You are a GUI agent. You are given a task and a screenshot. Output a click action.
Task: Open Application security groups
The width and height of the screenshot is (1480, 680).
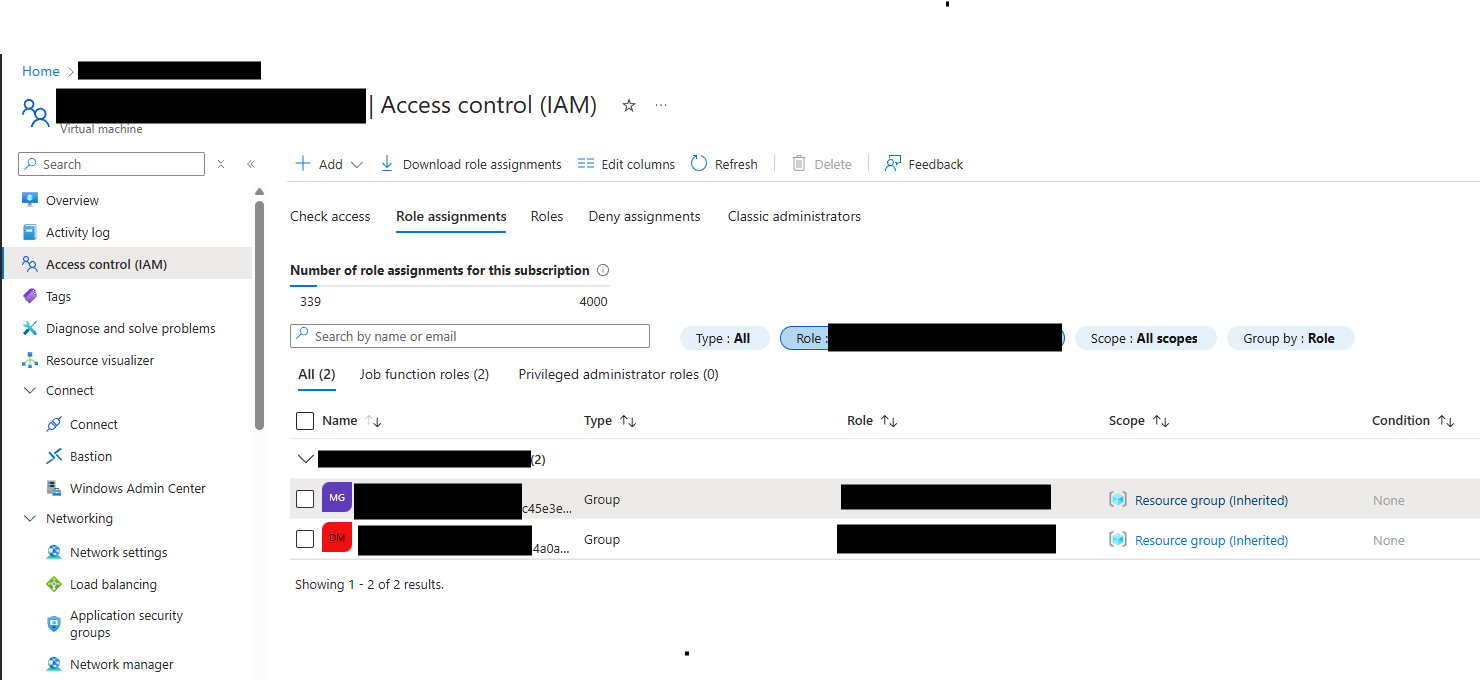(126, 624)
